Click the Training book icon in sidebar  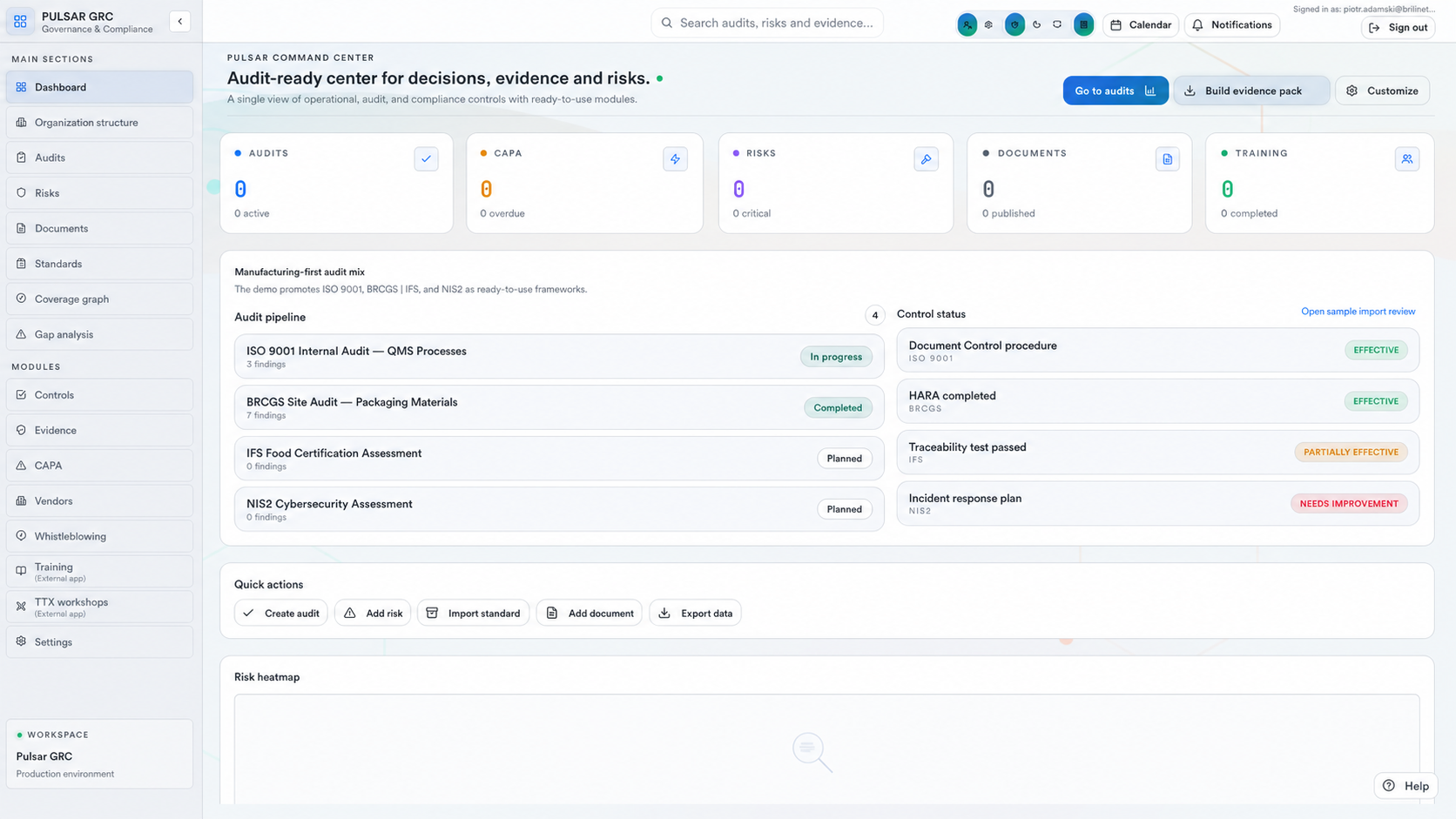[21, 571]
